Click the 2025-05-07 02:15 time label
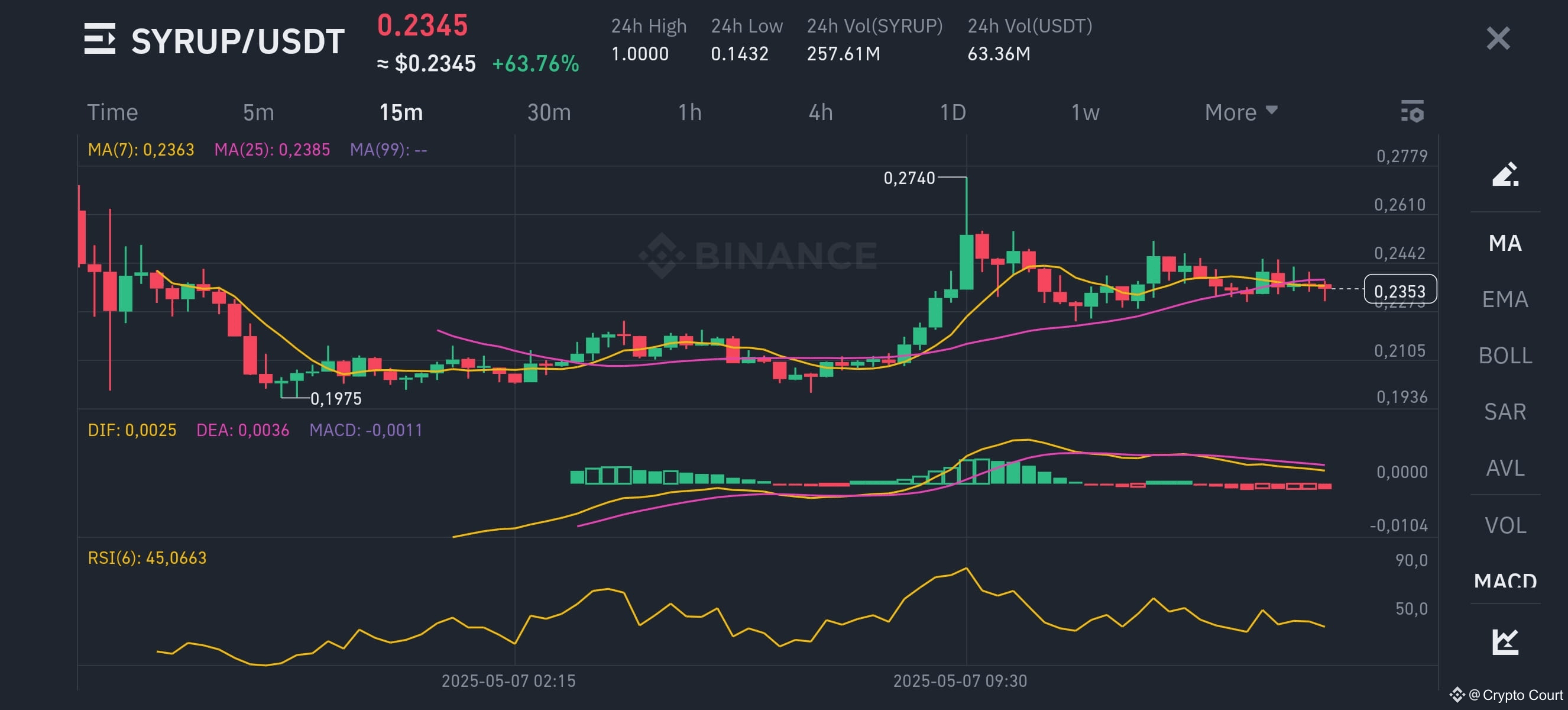 tap(508, 682)
